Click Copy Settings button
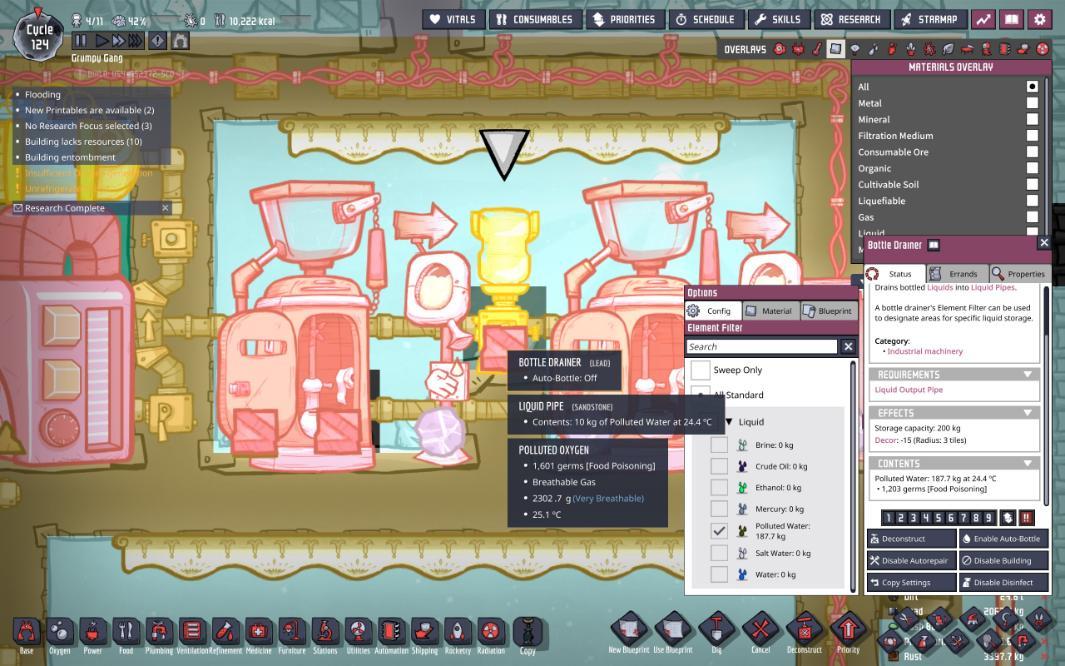Image resolution: width=1065 pixels, height=666 pixels. pyautogui.click(x=911, y=582)
